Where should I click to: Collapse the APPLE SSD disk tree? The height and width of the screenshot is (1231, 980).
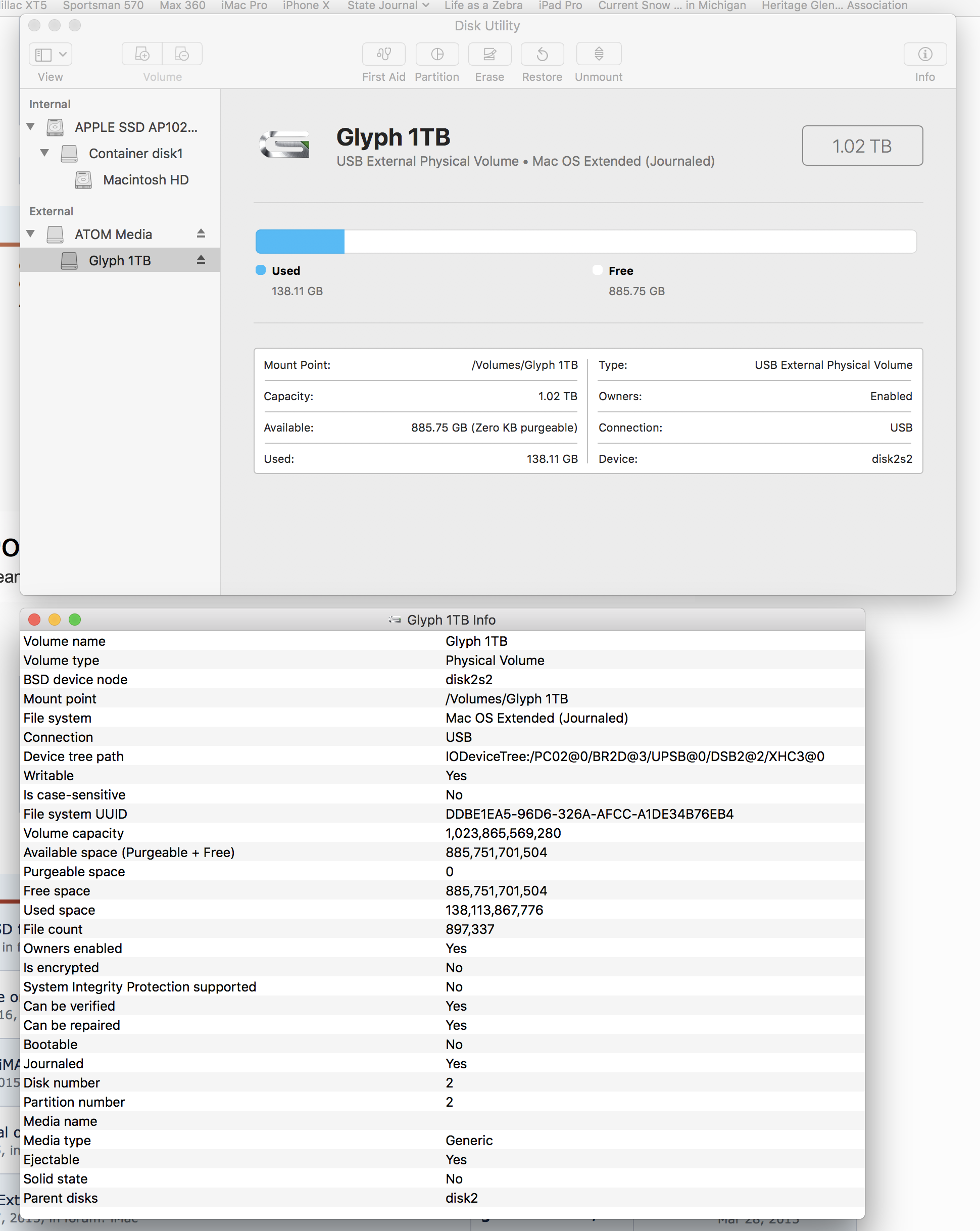[31, 127]
